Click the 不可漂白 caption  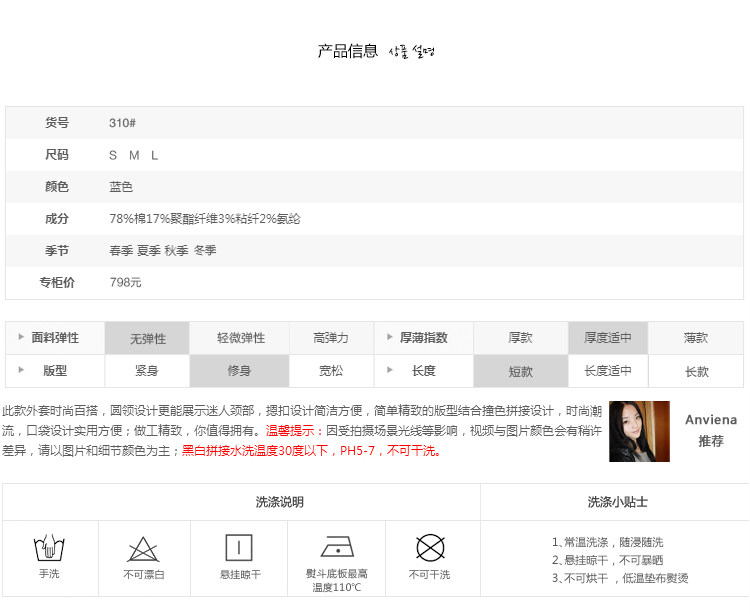(143, 574)
